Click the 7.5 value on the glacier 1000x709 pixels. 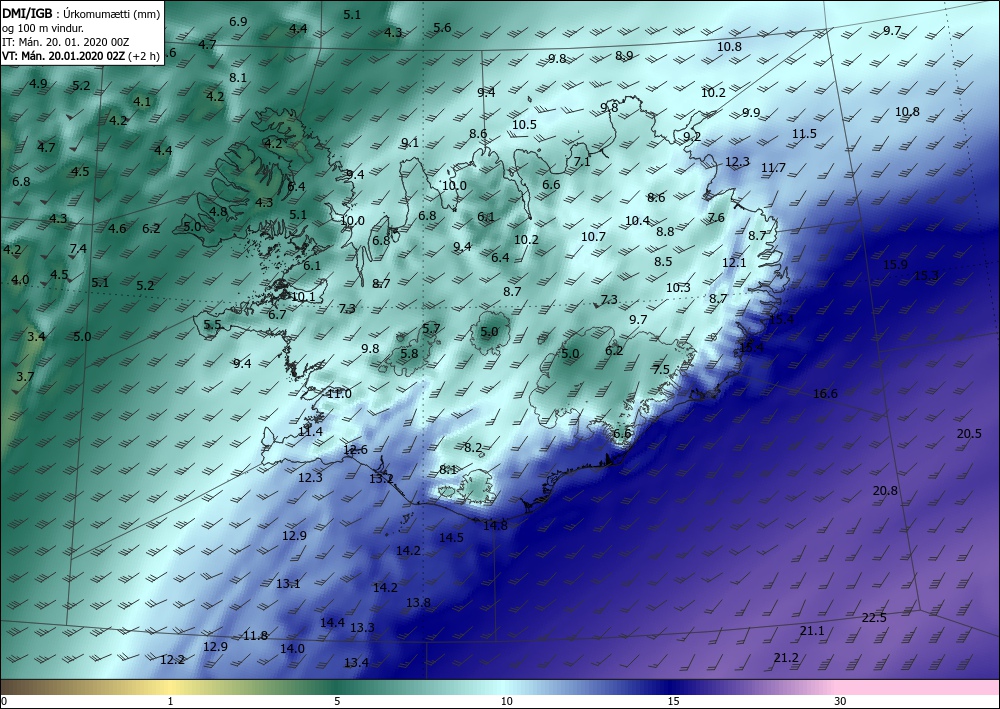point(661,370)
